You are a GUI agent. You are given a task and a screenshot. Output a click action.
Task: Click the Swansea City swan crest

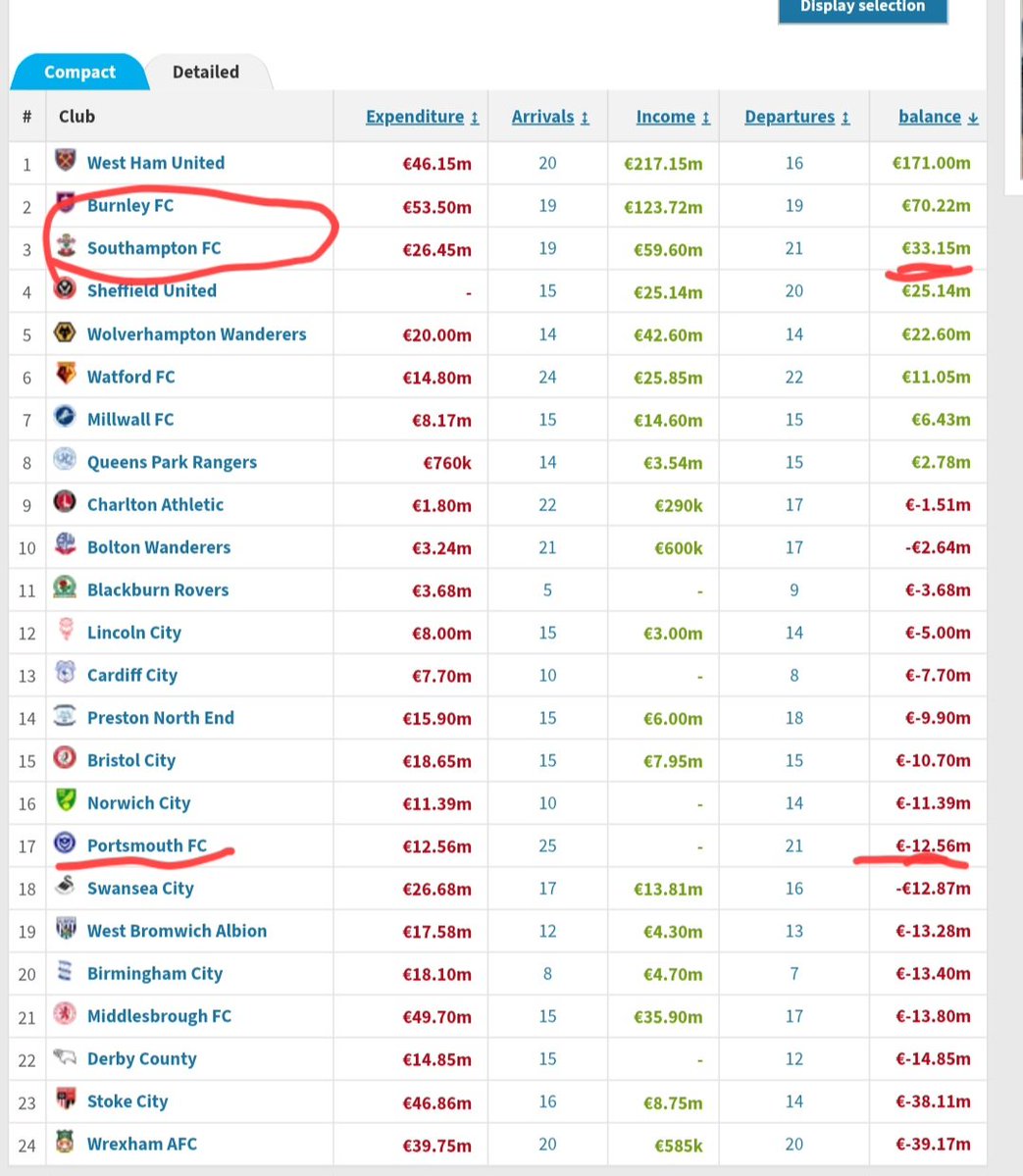[66, 886]
